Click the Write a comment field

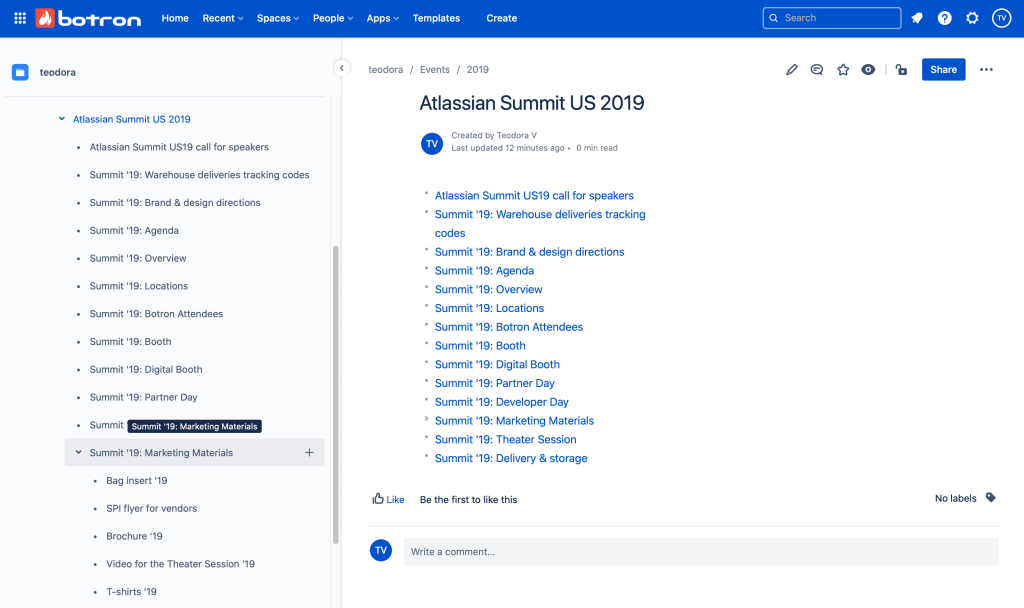600,551
